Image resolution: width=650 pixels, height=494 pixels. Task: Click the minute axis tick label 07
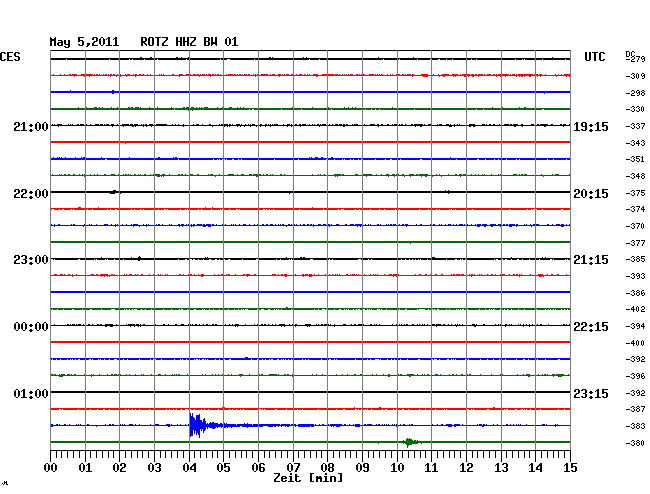point(293,468)
